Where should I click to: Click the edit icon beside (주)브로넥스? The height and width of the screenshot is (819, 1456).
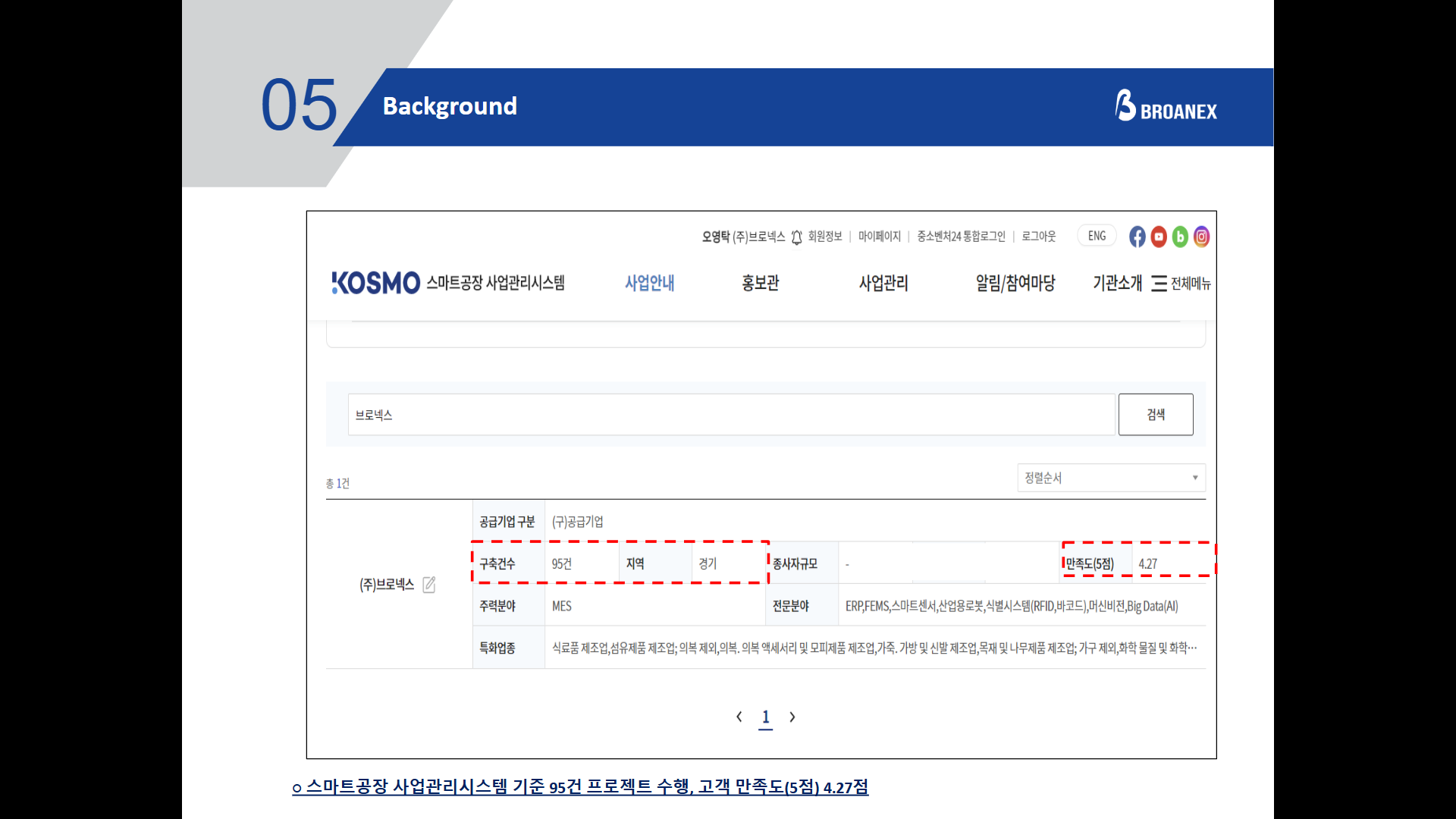[x=428, y=585]
